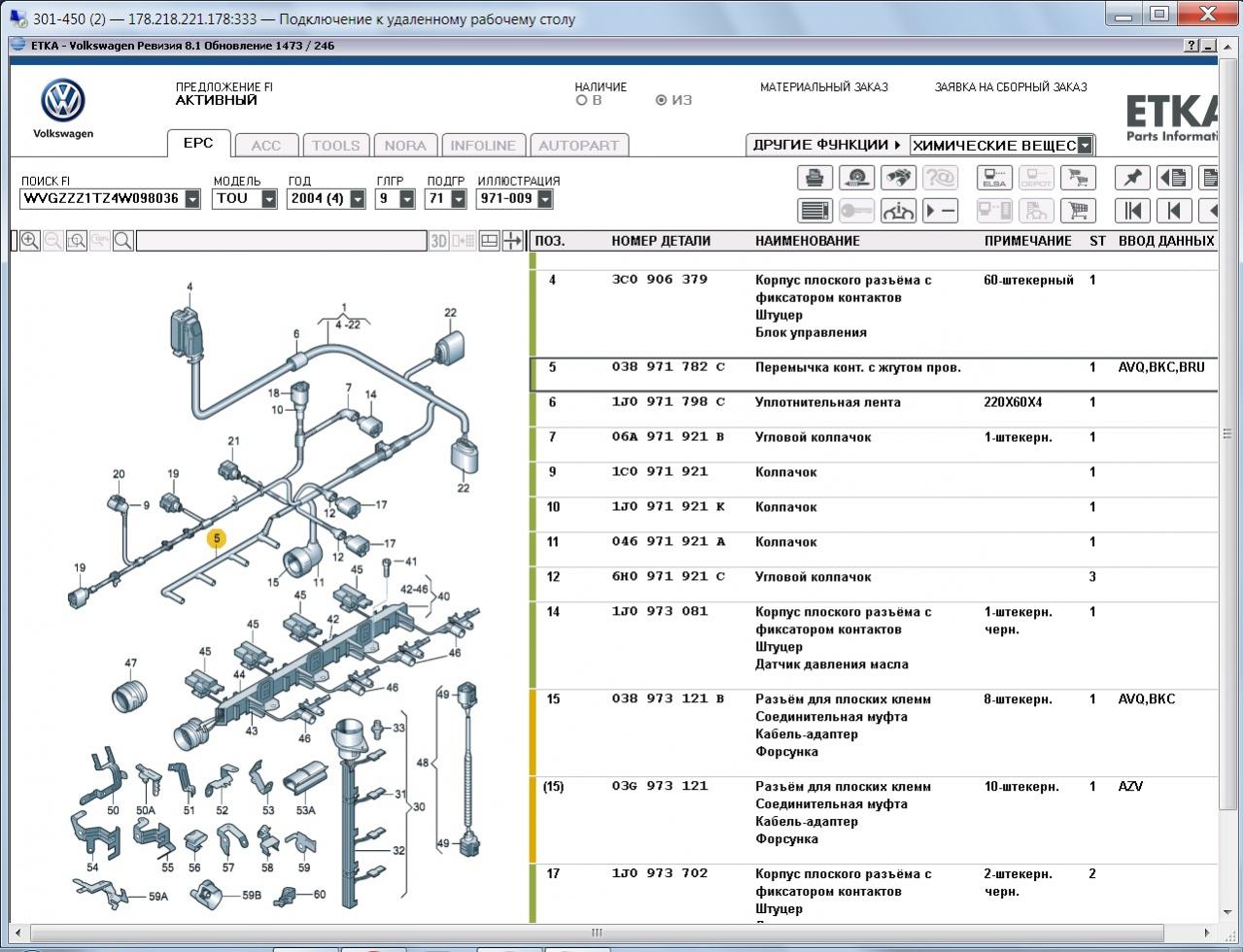Click the highlighted yellow 5 marker in the diagram

pos(217,537)
